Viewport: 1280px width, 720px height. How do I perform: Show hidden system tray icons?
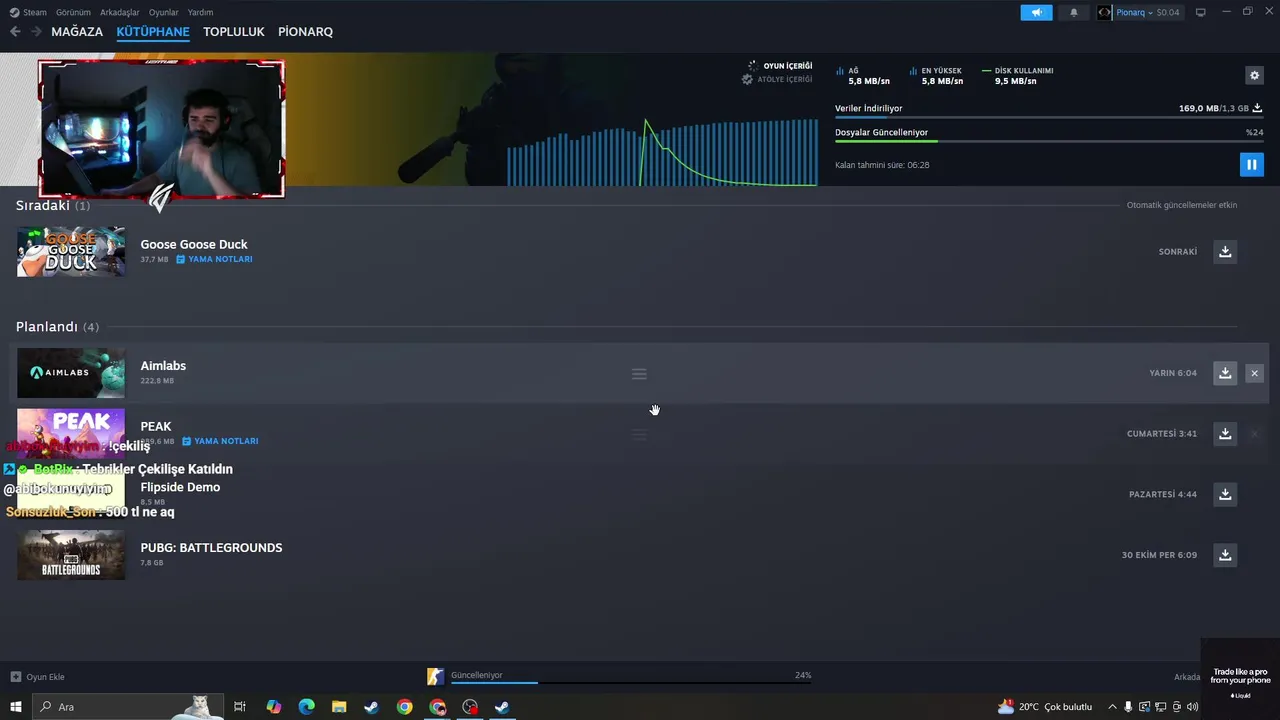pyautogui.click(x=1112, y=707)
